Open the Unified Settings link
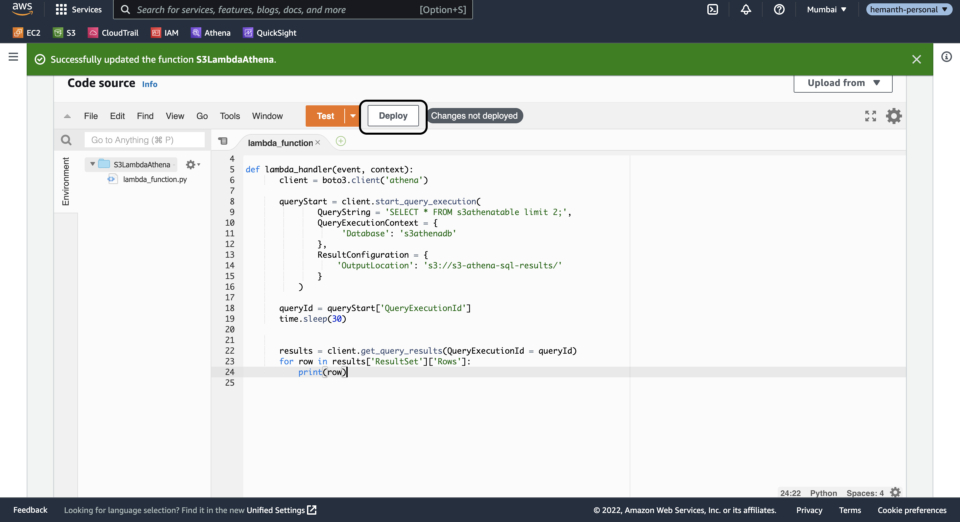Screen dimensions: 960x522 click(281, 510)
